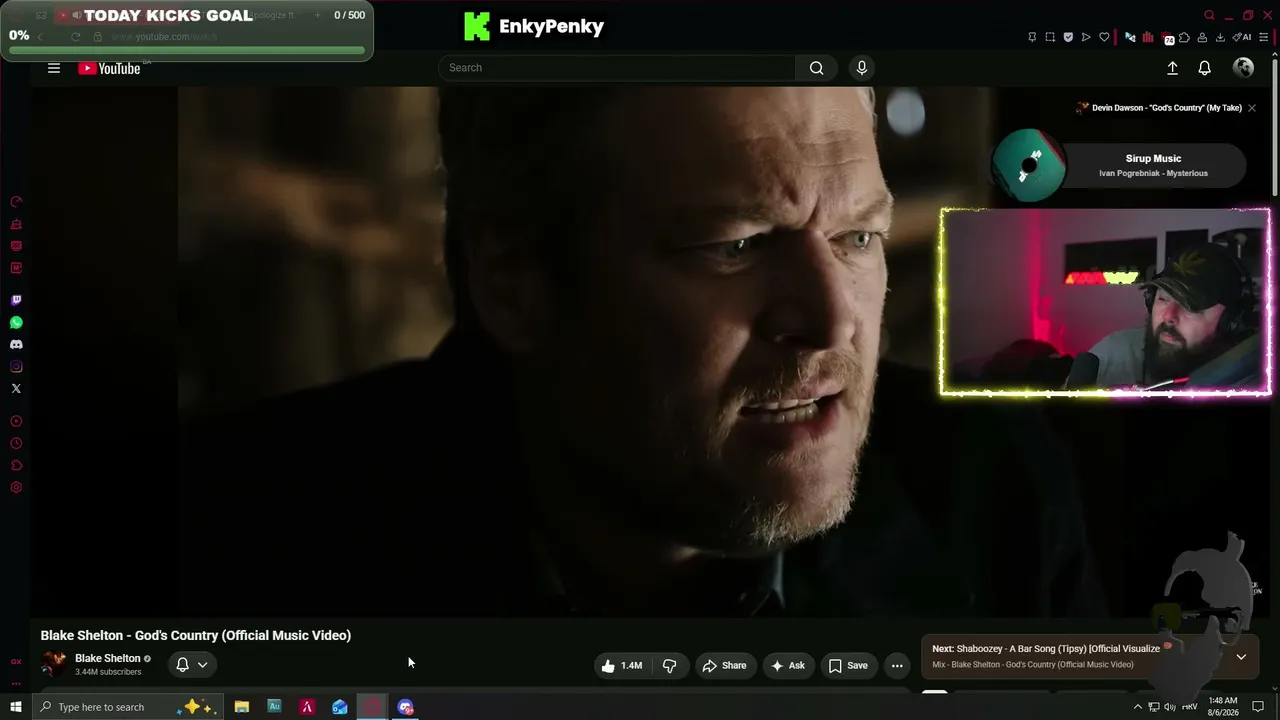Expand the notification options chevron

point(202,664)
